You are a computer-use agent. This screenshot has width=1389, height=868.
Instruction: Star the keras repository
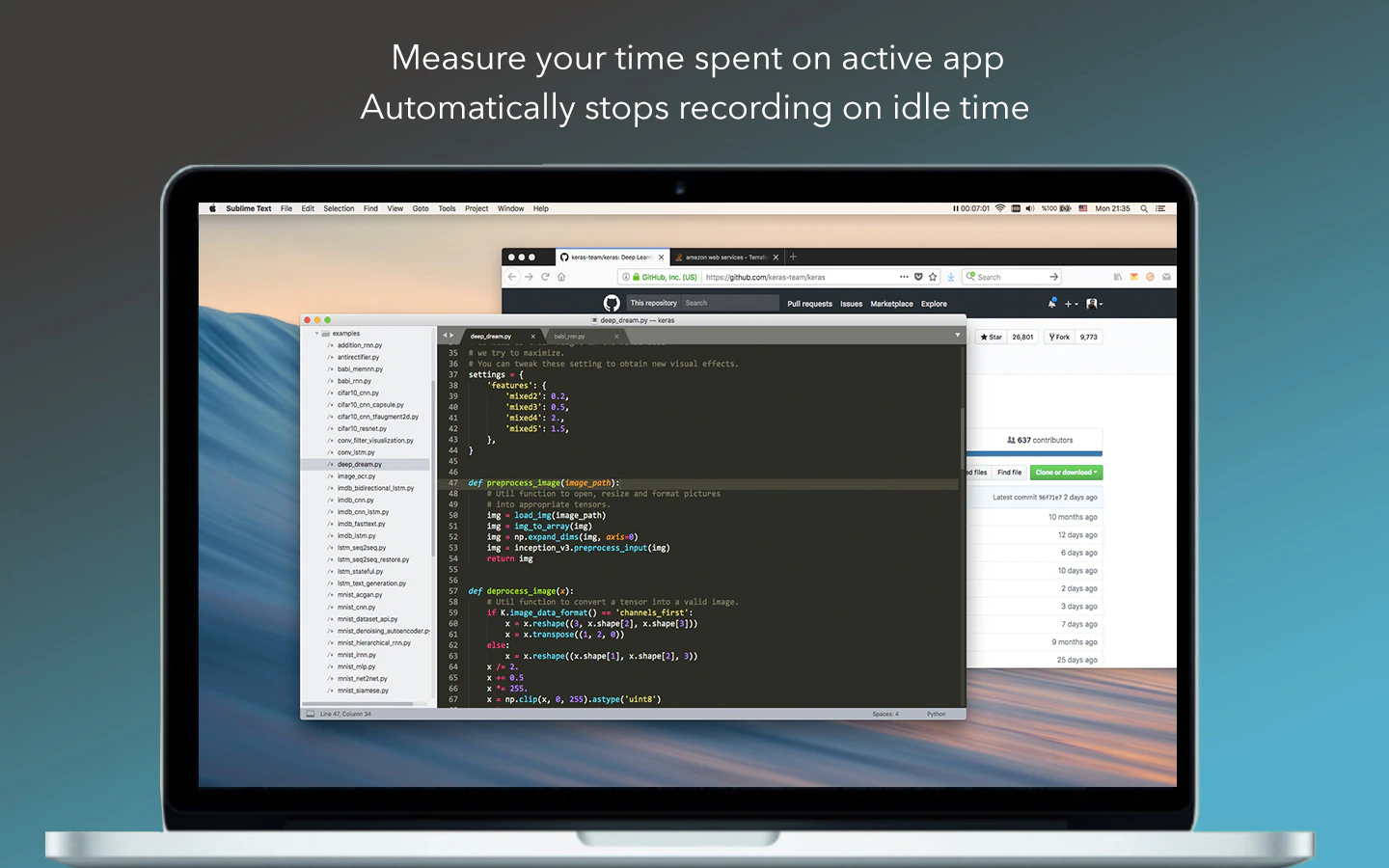[991, 337]
